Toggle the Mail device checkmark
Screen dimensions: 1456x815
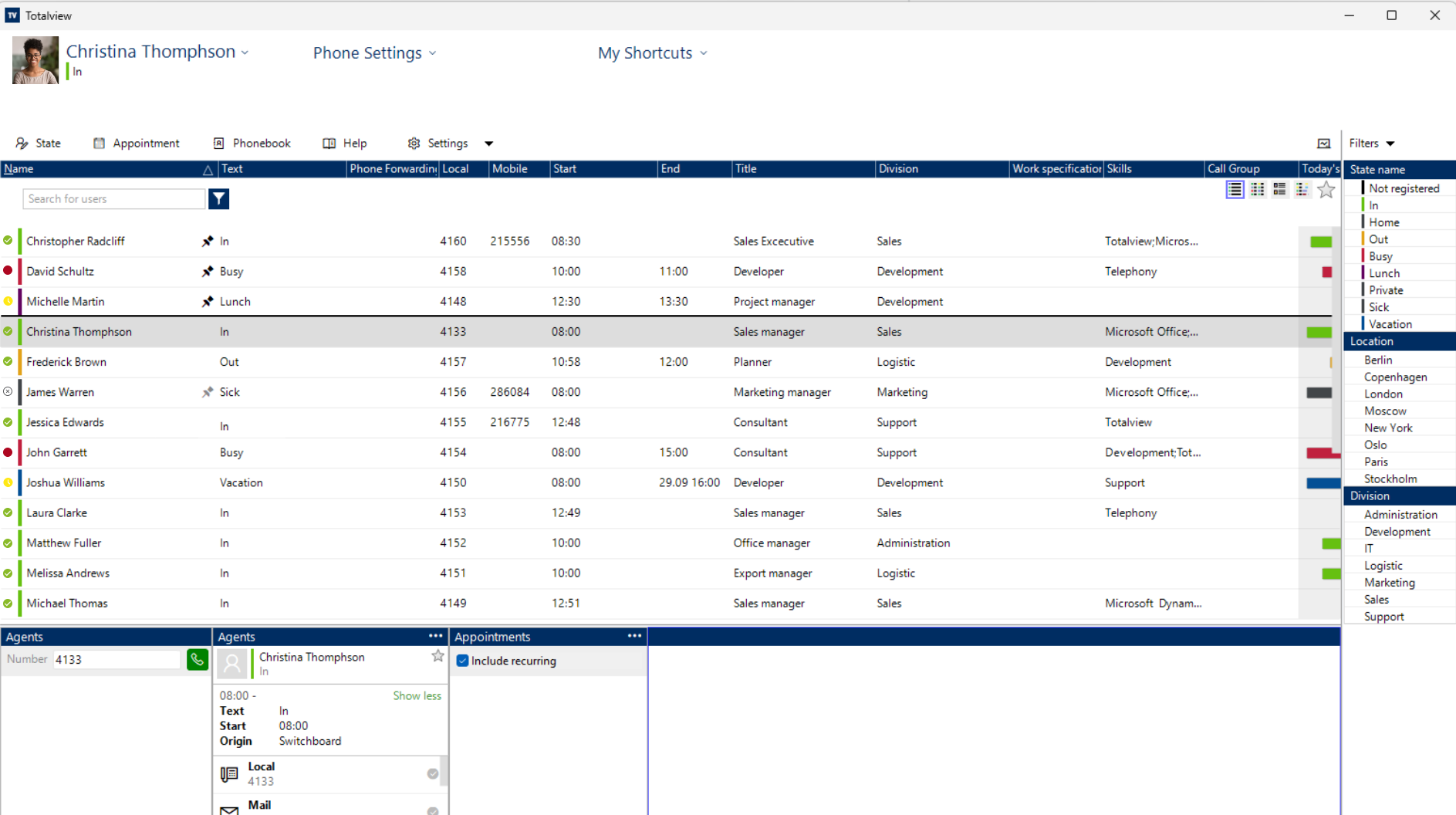pos(433,810)
